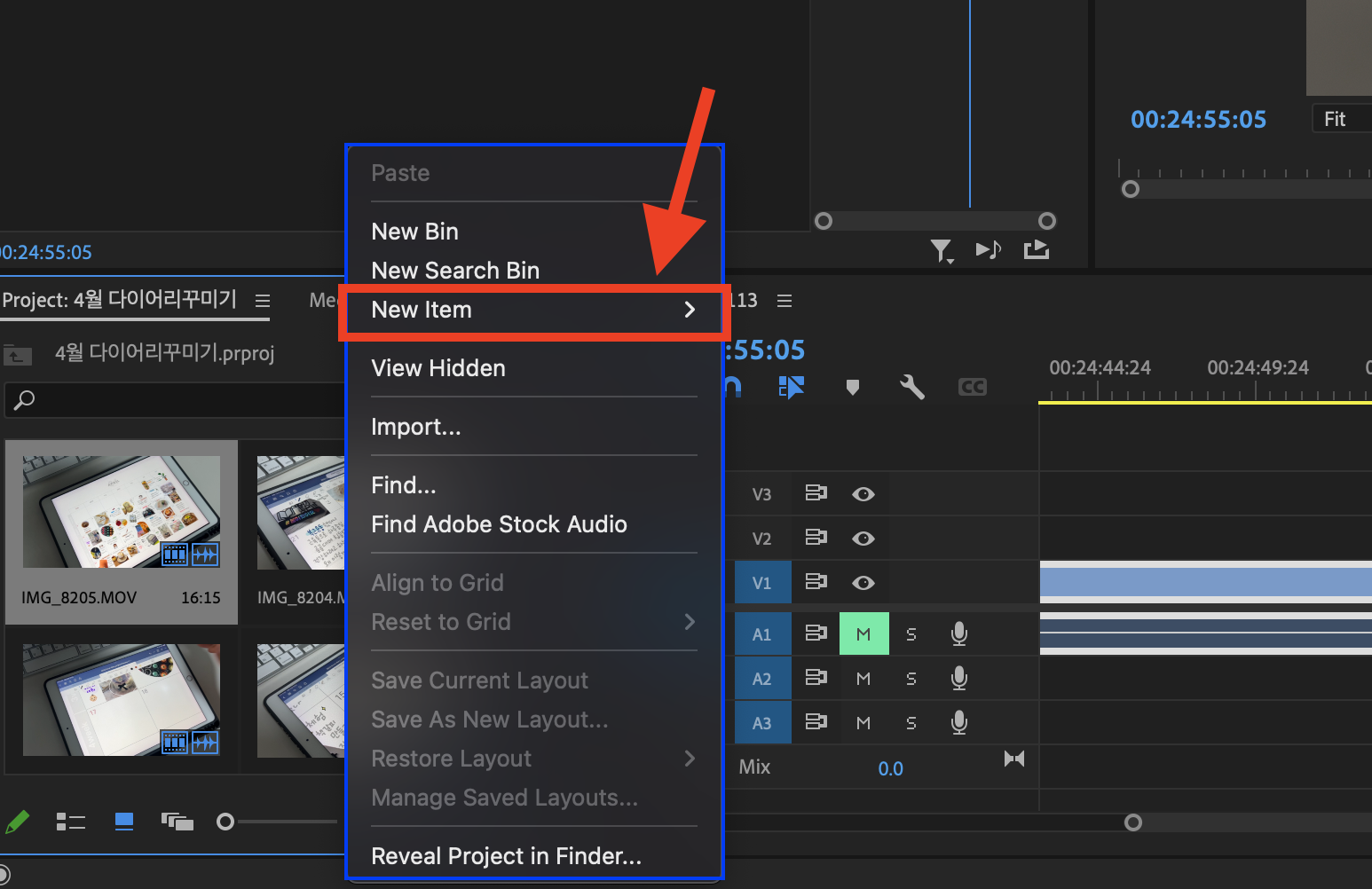The height and width of the screenshot is (889, 1372).
Task: Adjust the thumbnail size zoom slider
Action: click(225, 822)
